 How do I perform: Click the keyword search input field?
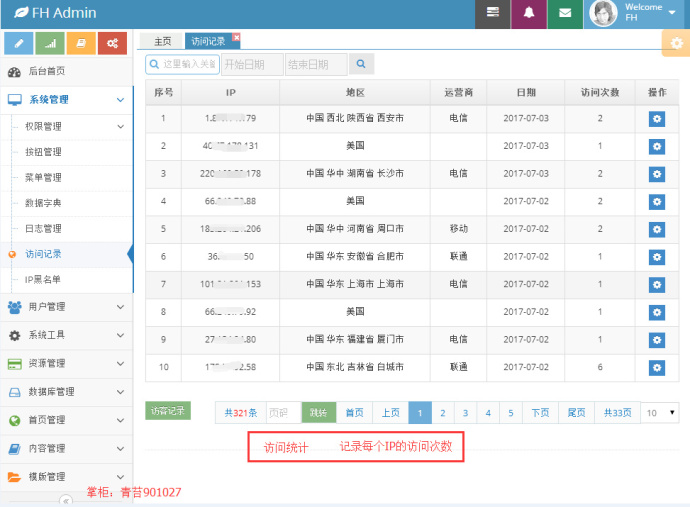183,64
